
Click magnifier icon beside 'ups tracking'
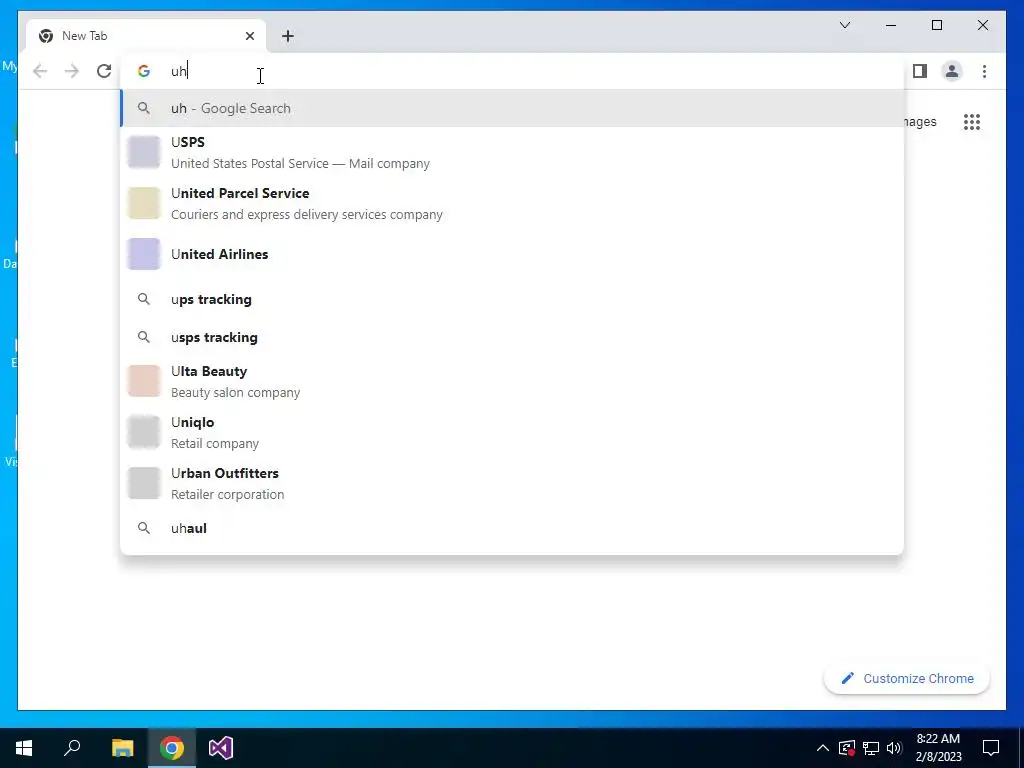tap(144, 299)
